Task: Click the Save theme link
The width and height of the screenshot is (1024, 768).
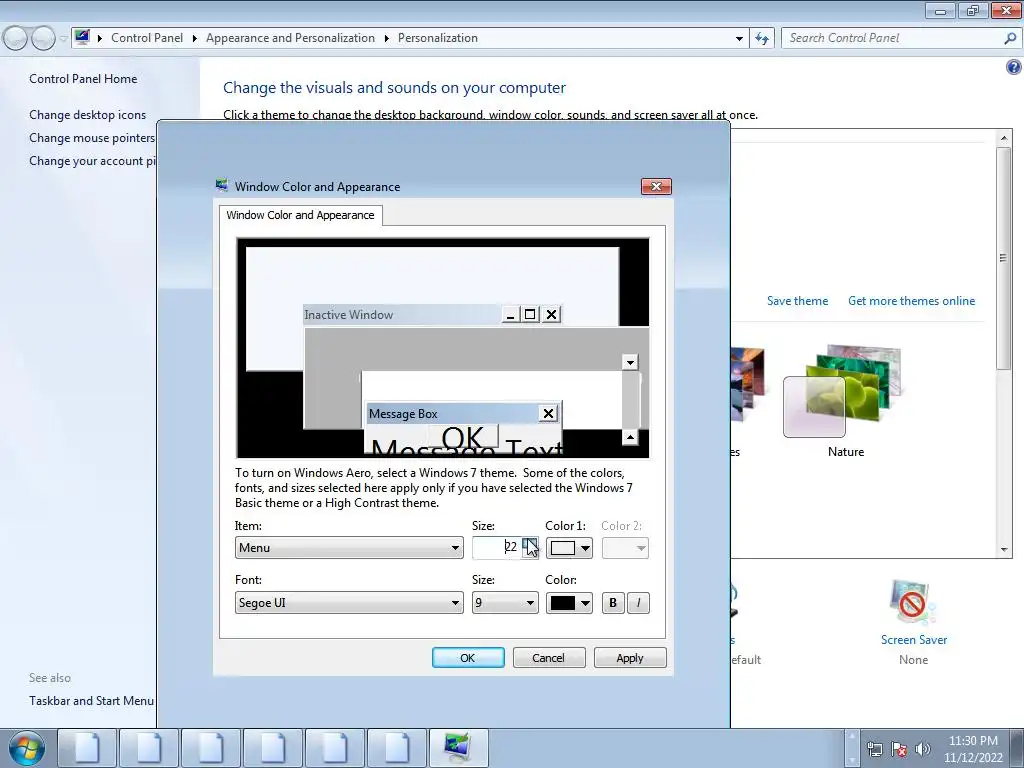Action: click(x=797, y=300)
